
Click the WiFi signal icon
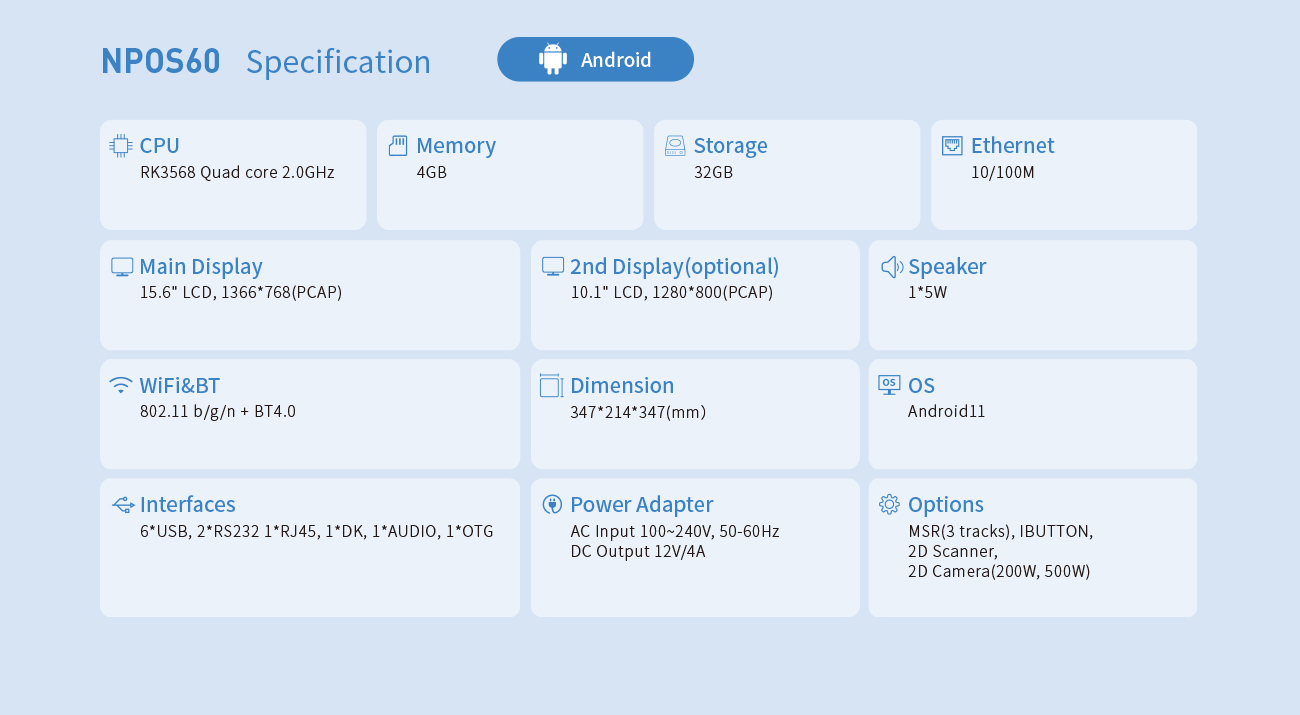121,386
